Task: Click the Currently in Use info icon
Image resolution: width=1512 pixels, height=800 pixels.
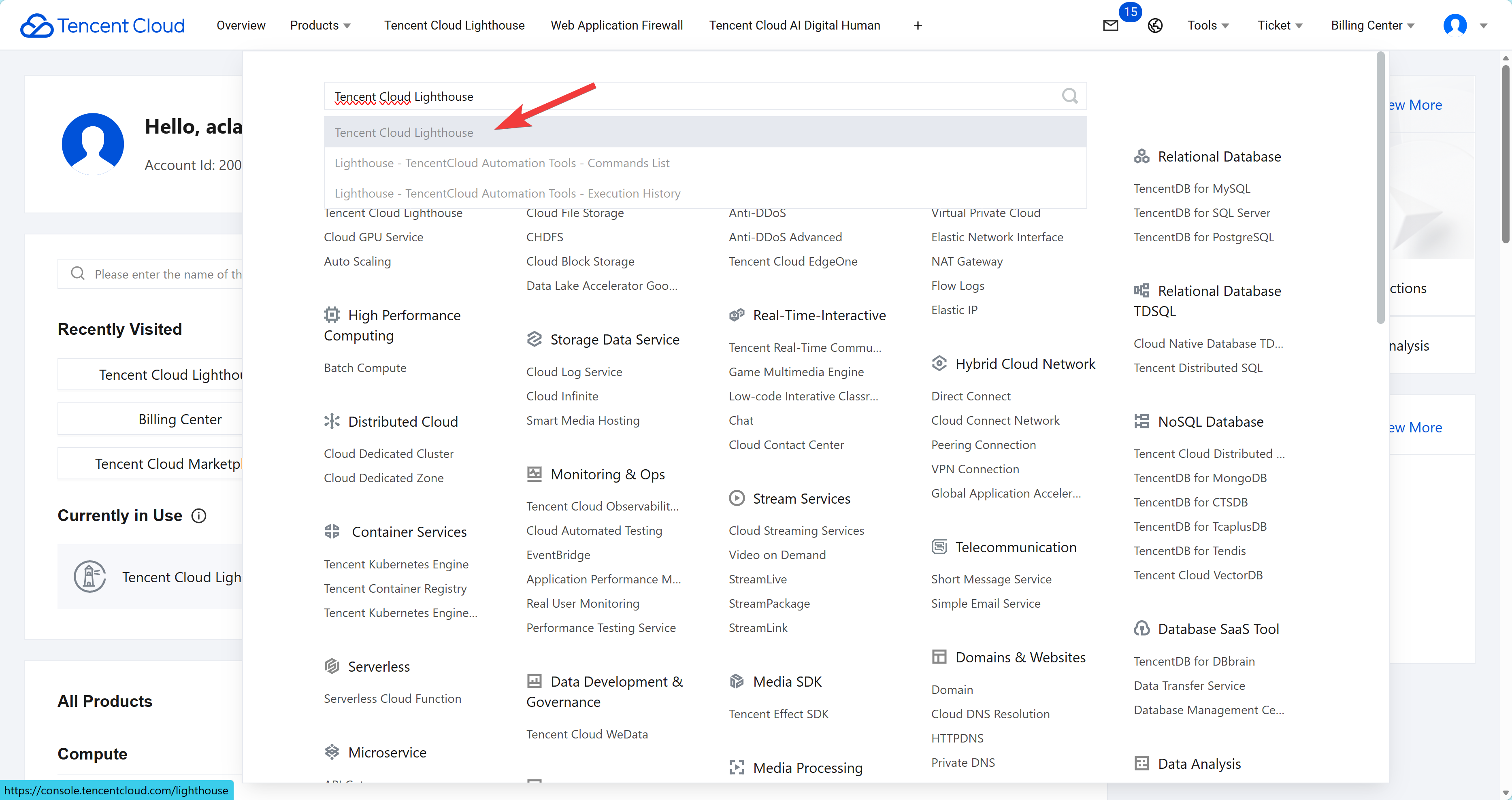Action: click(199, 516)
